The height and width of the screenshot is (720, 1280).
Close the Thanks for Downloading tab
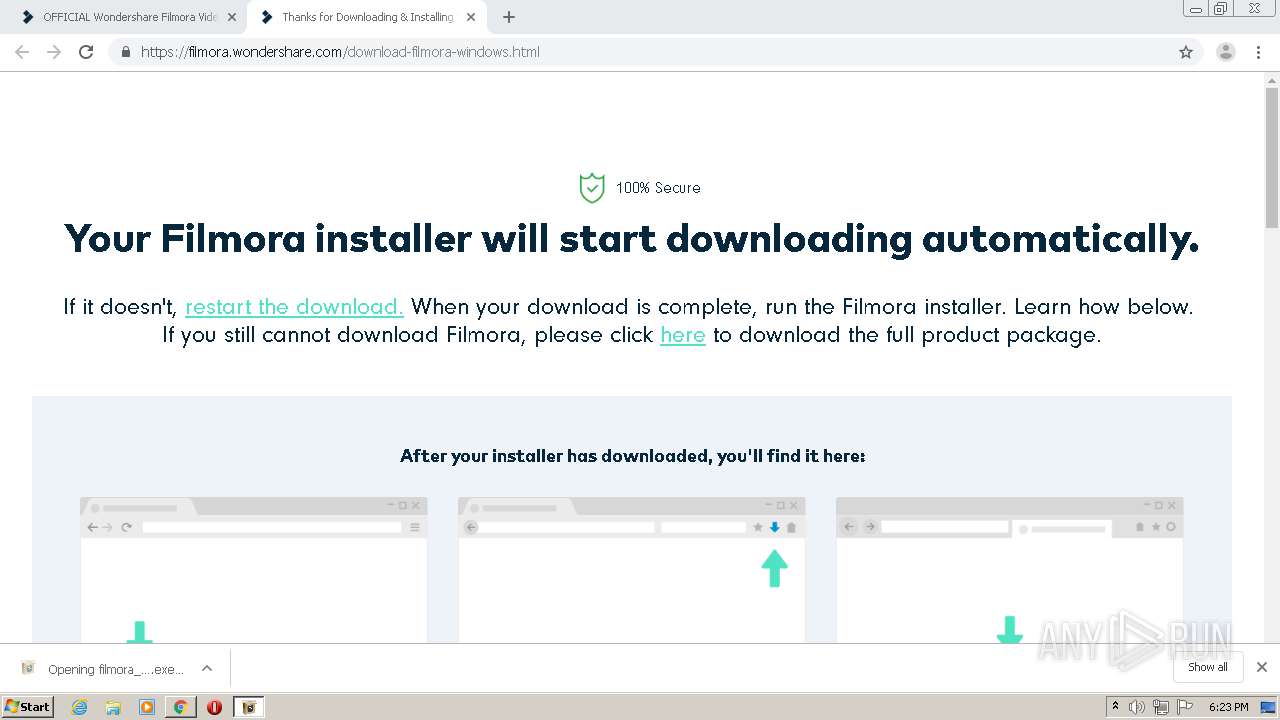pos(470,17)
